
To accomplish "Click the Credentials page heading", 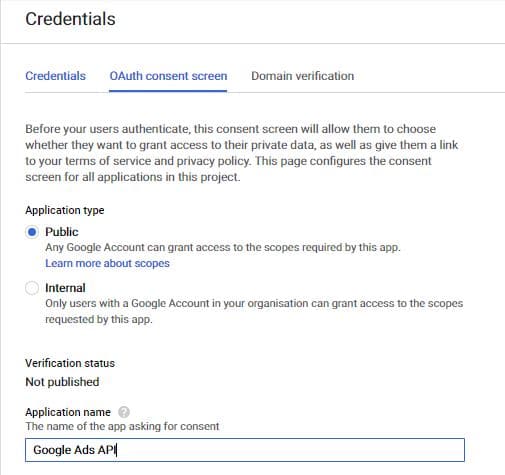I will tap(70, 19).
